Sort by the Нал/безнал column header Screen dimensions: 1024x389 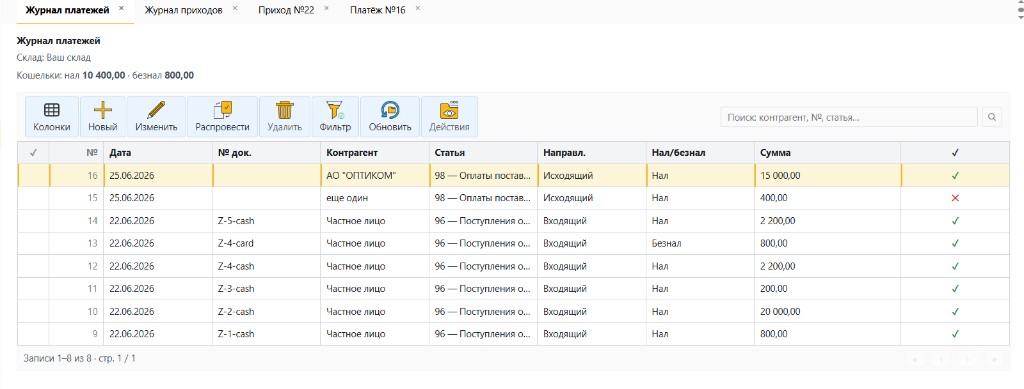pyautogui.click(x=700, y=153)
